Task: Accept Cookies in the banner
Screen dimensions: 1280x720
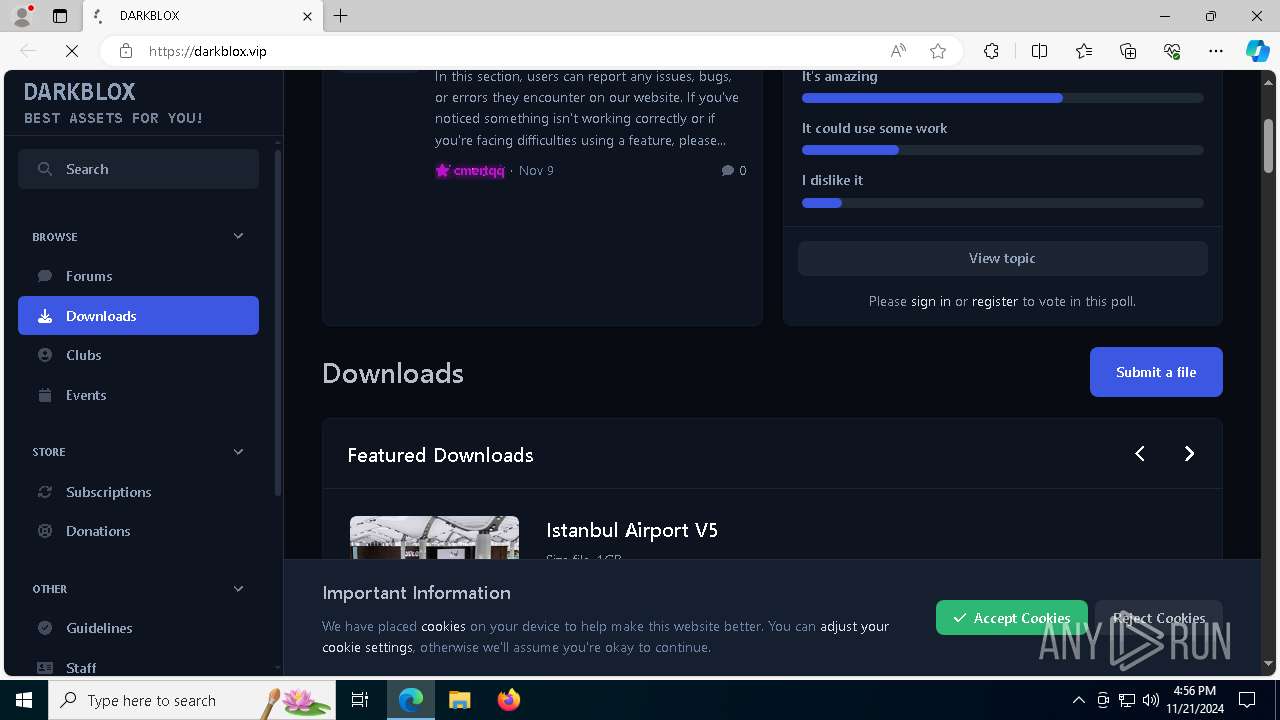Action: [x=1011, y=618]
